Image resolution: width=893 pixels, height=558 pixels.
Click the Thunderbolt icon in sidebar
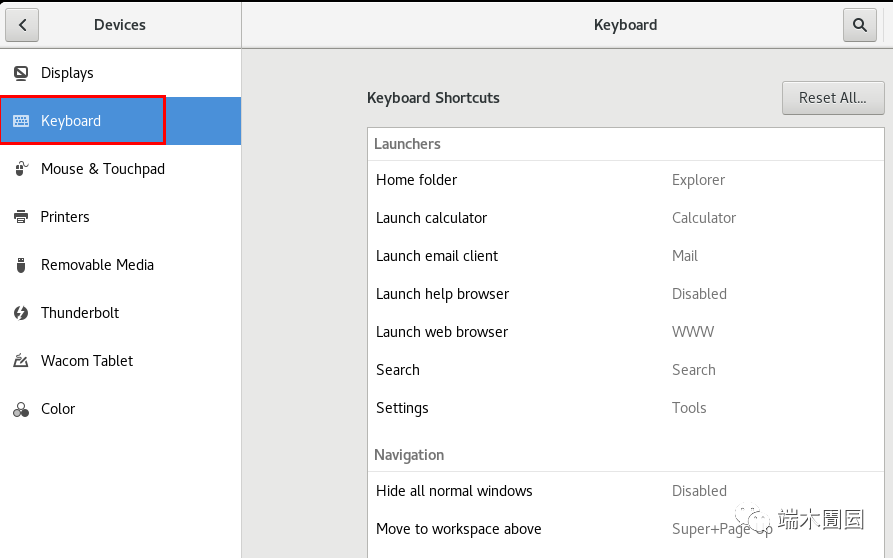21,313
